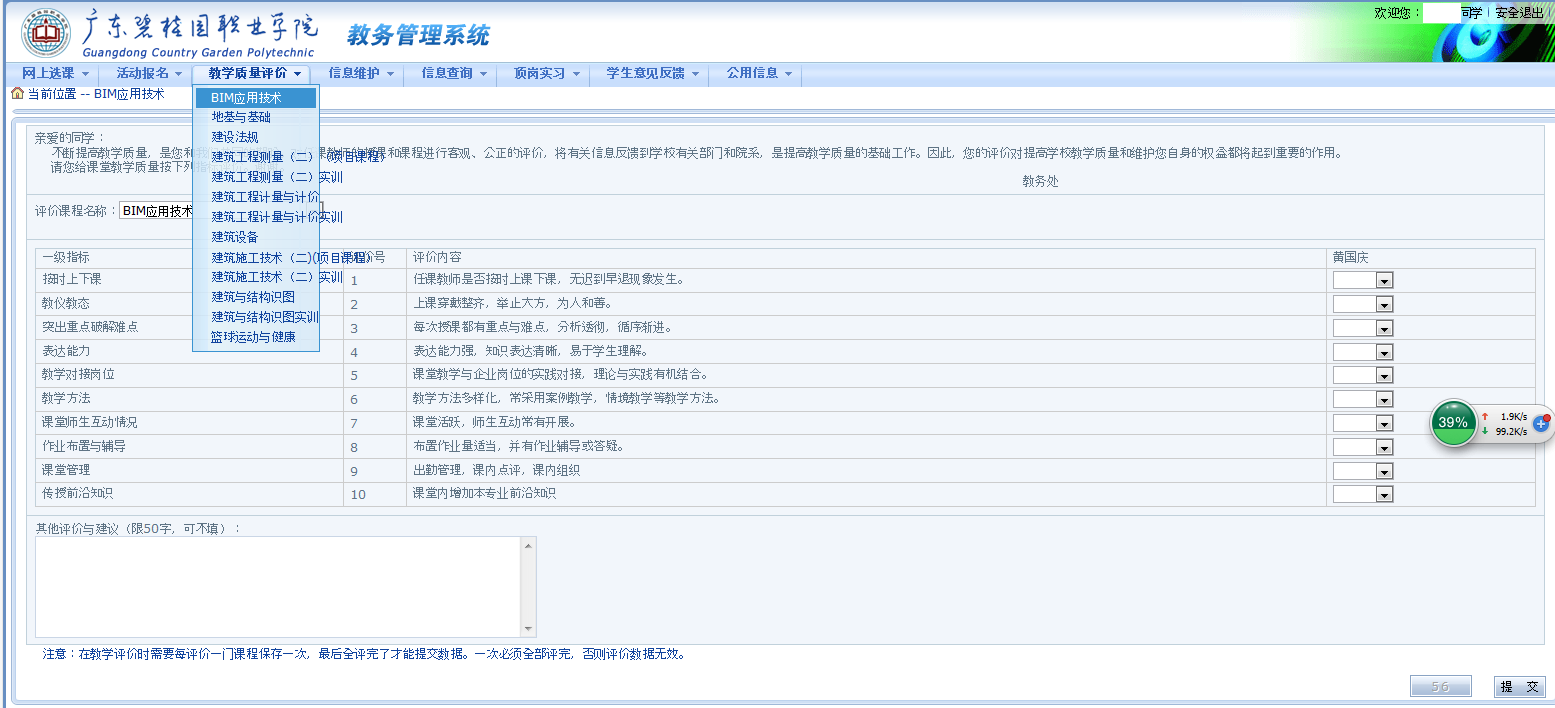Click text 出勤管理，课内点评，课内组织

[496, 470]
